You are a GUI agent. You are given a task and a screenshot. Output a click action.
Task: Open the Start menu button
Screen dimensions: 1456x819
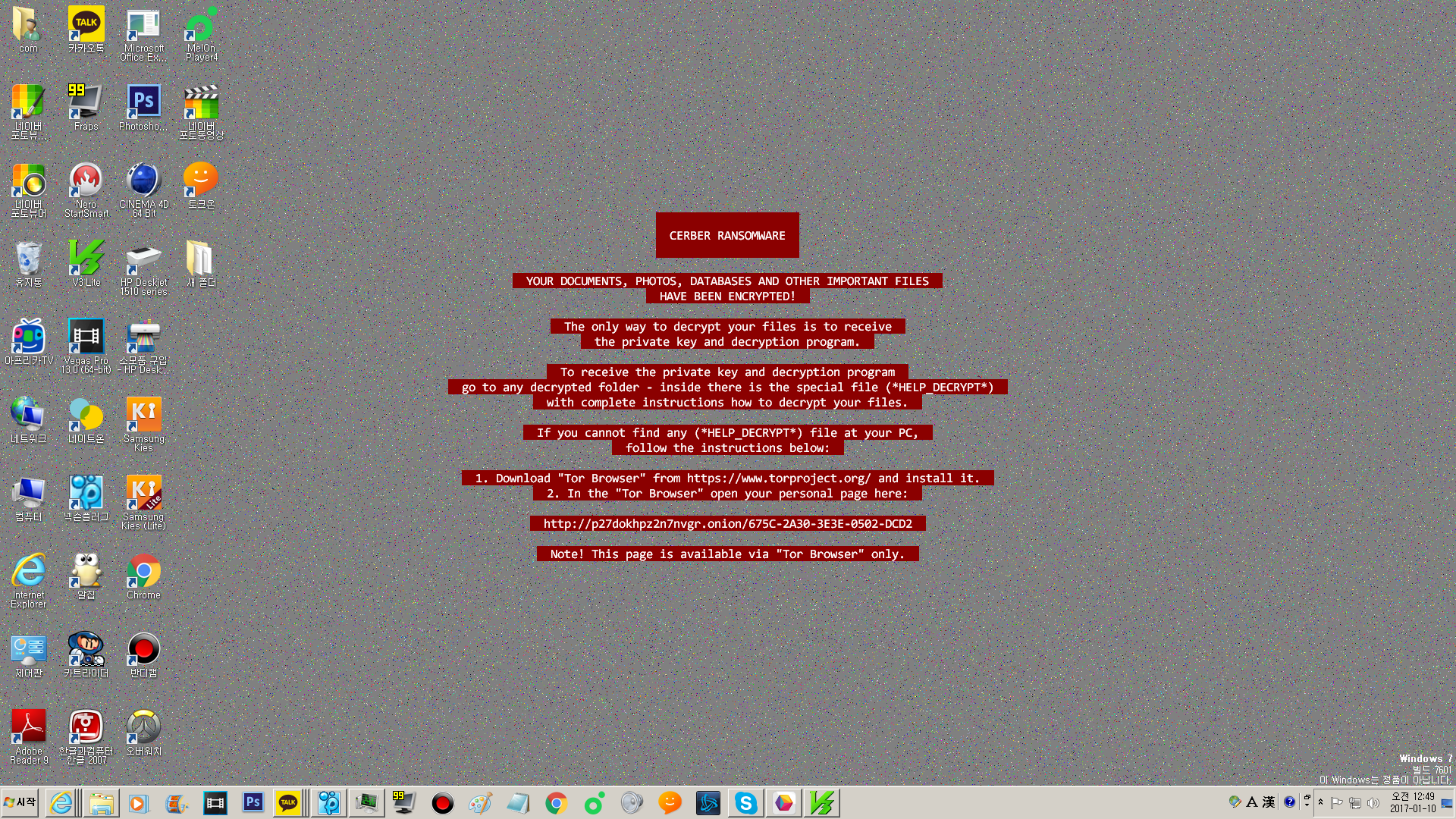pyautogui.click(x=20, y=802)
